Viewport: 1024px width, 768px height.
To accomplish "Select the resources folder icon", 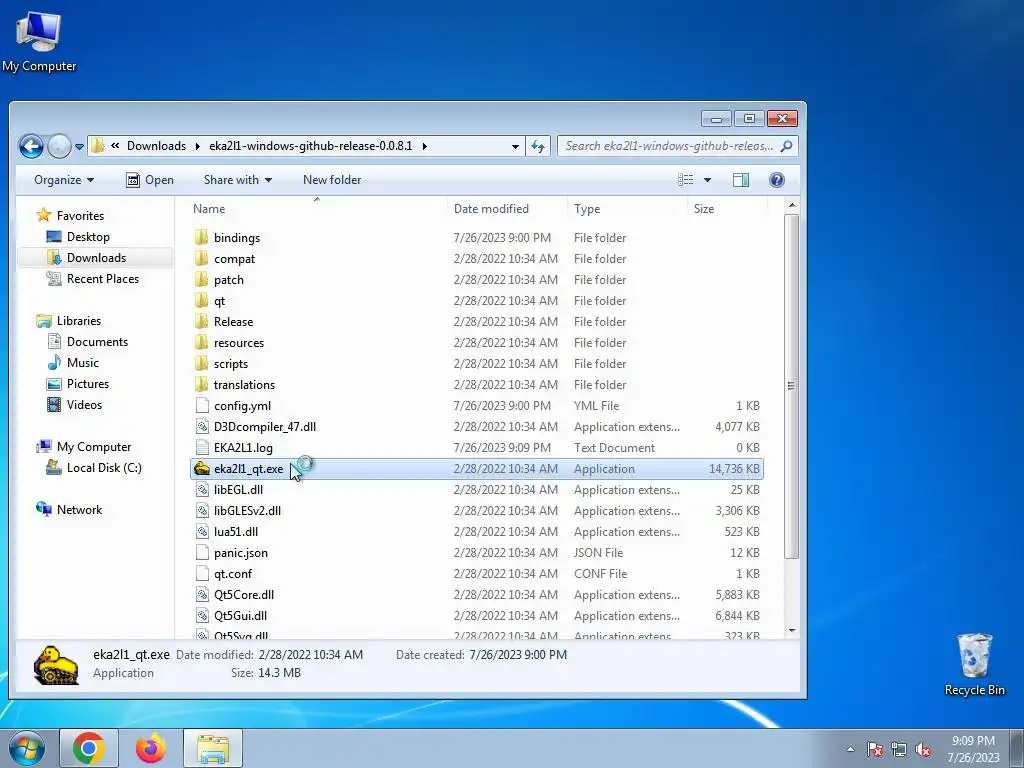I will point(202,342).
